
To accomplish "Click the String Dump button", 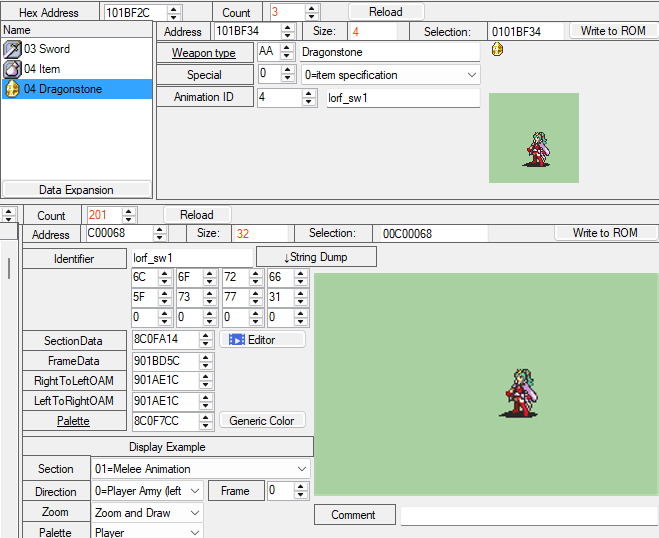I will tap(316, 257).
